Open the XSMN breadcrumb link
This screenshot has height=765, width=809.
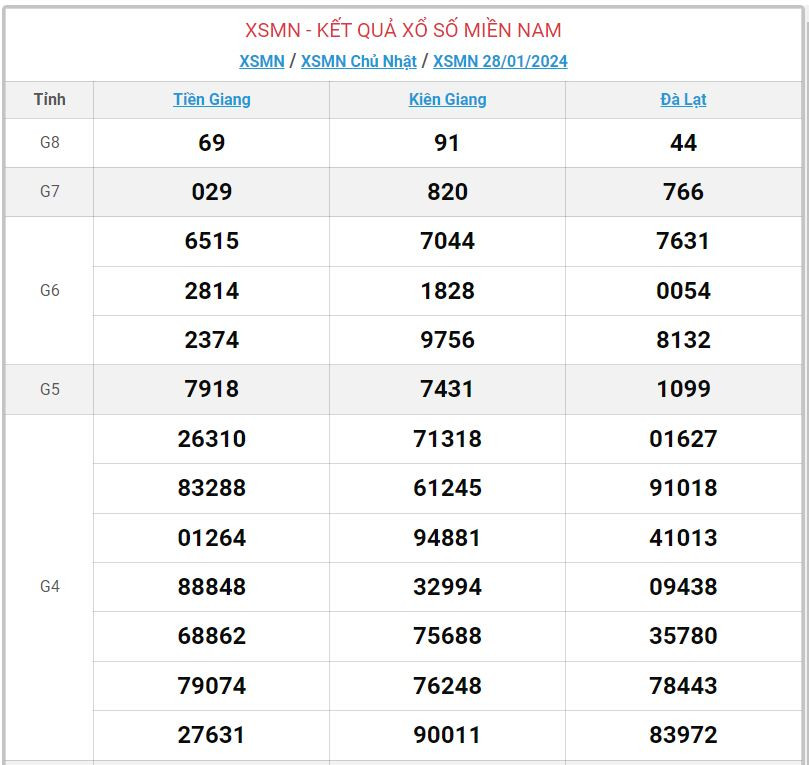pos(261,61)
